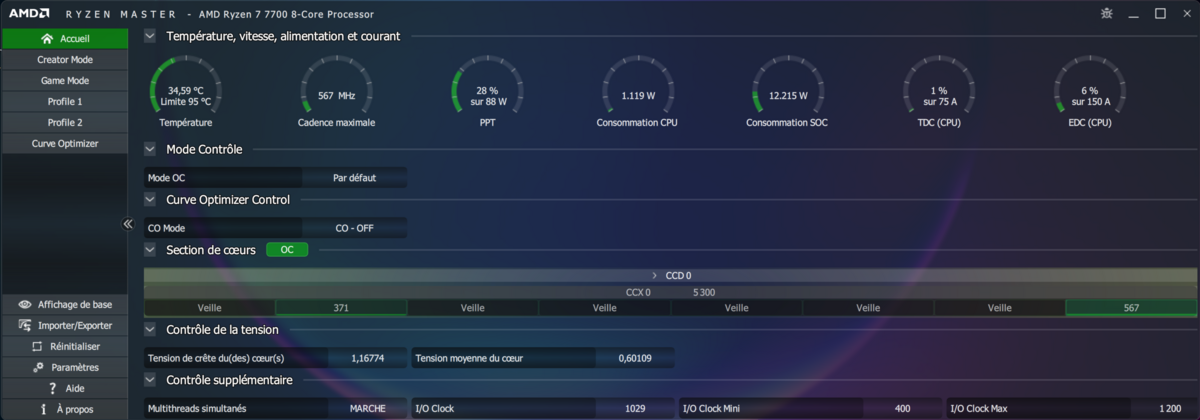Click the PPT gauge

(x=487, y=92)
